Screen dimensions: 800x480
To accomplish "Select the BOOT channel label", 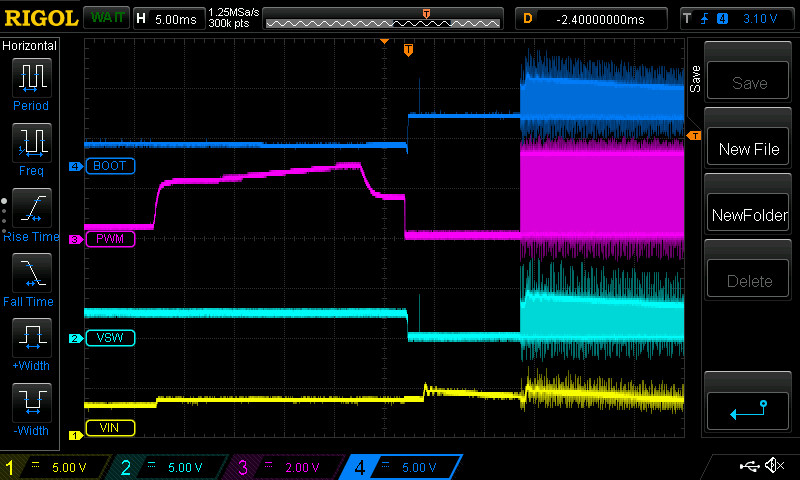I will tap(110, 166).
